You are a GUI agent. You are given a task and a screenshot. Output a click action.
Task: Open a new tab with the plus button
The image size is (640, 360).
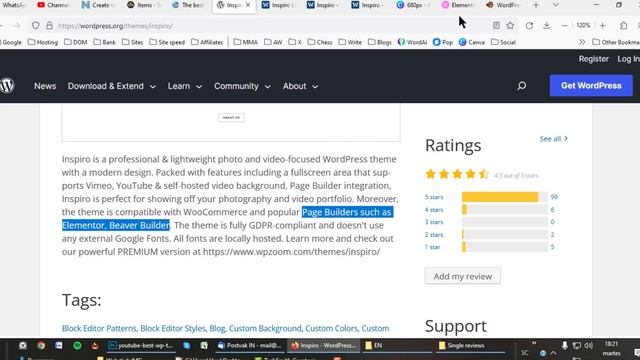[x=536, y=5]
